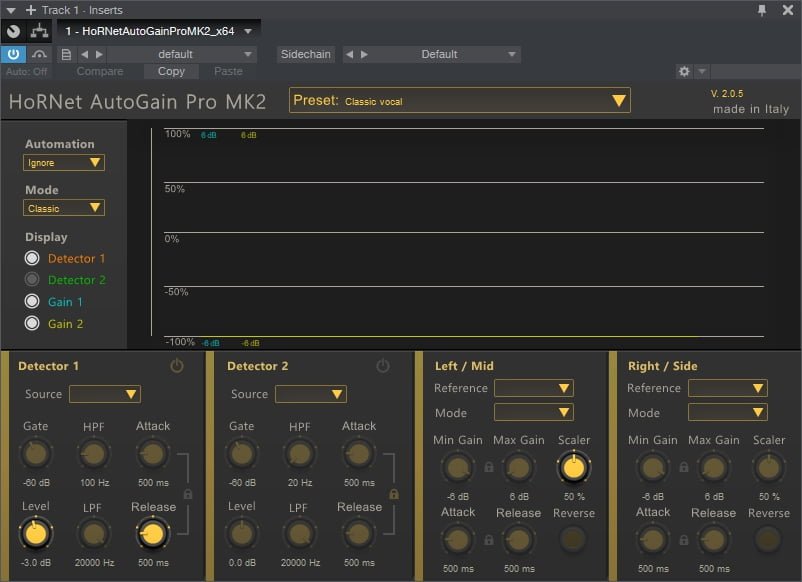Click Detector 1 LPF knob
Screen dimensions: 802x582
(x=94, y=534)
